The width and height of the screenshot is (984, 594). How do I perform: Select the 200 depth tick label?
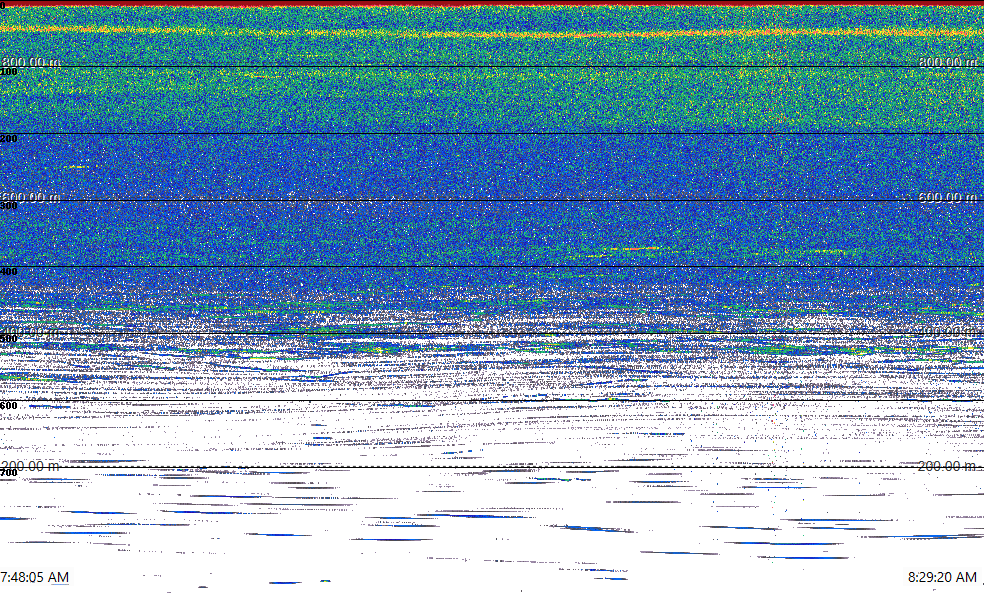(x=9, y=139)
